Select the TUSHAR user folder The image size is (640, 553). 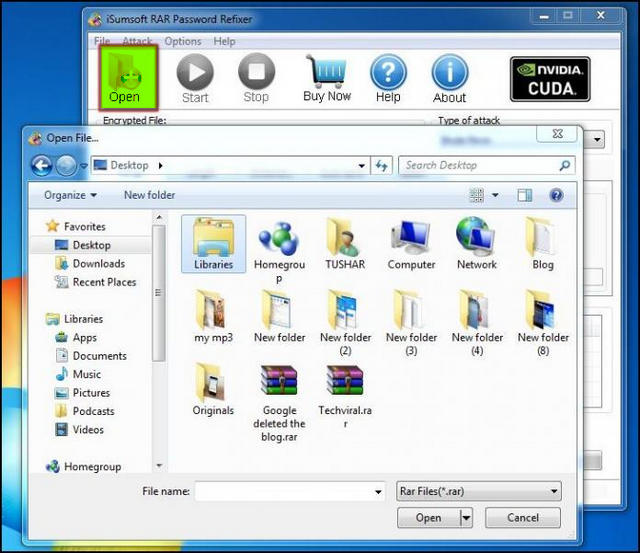coord(345,244)
